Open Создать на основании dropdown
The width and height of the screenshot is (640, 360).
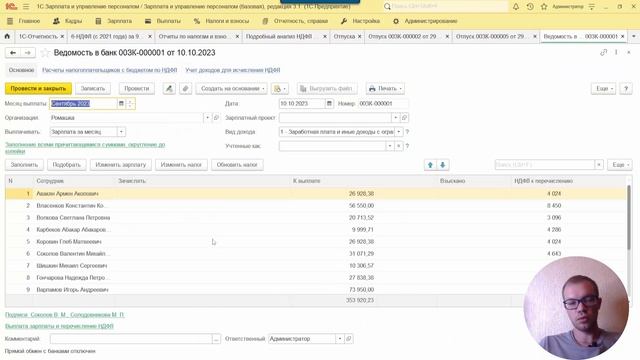(x=231, y=89)
